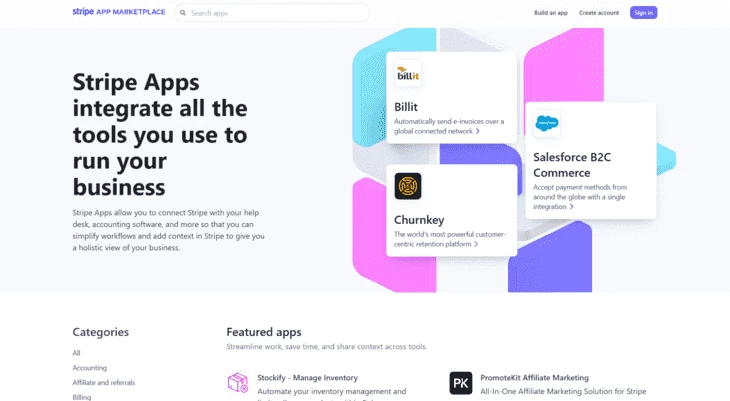Screen dimensions: 730x401
Task: Focus the Search apps field
Action: [x=272, y=13]
